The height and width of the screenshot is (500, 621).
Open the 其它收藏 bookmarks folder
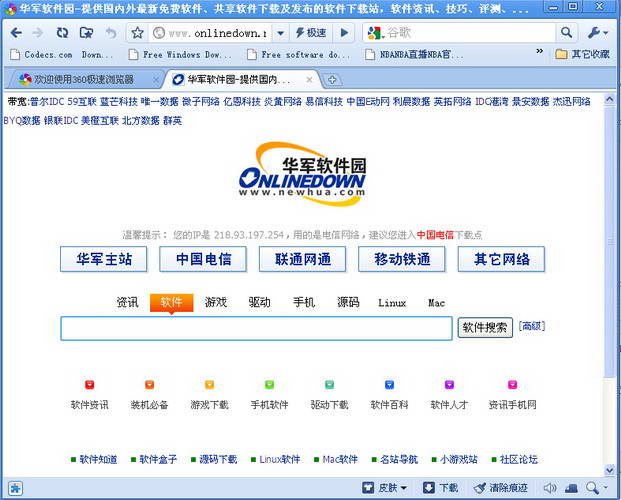coord(582,54)
